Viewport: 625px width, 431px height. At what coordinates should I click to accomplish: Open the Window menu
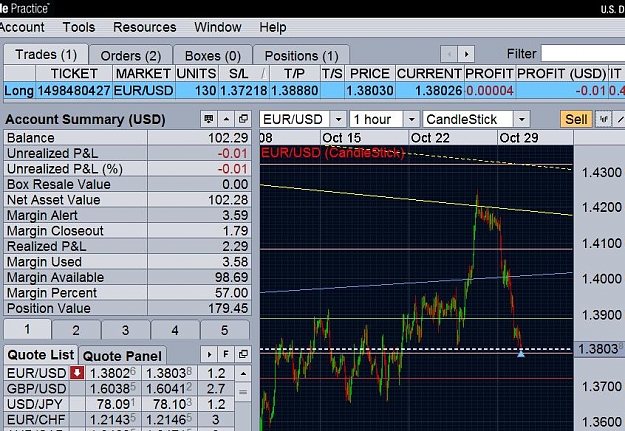218,27
